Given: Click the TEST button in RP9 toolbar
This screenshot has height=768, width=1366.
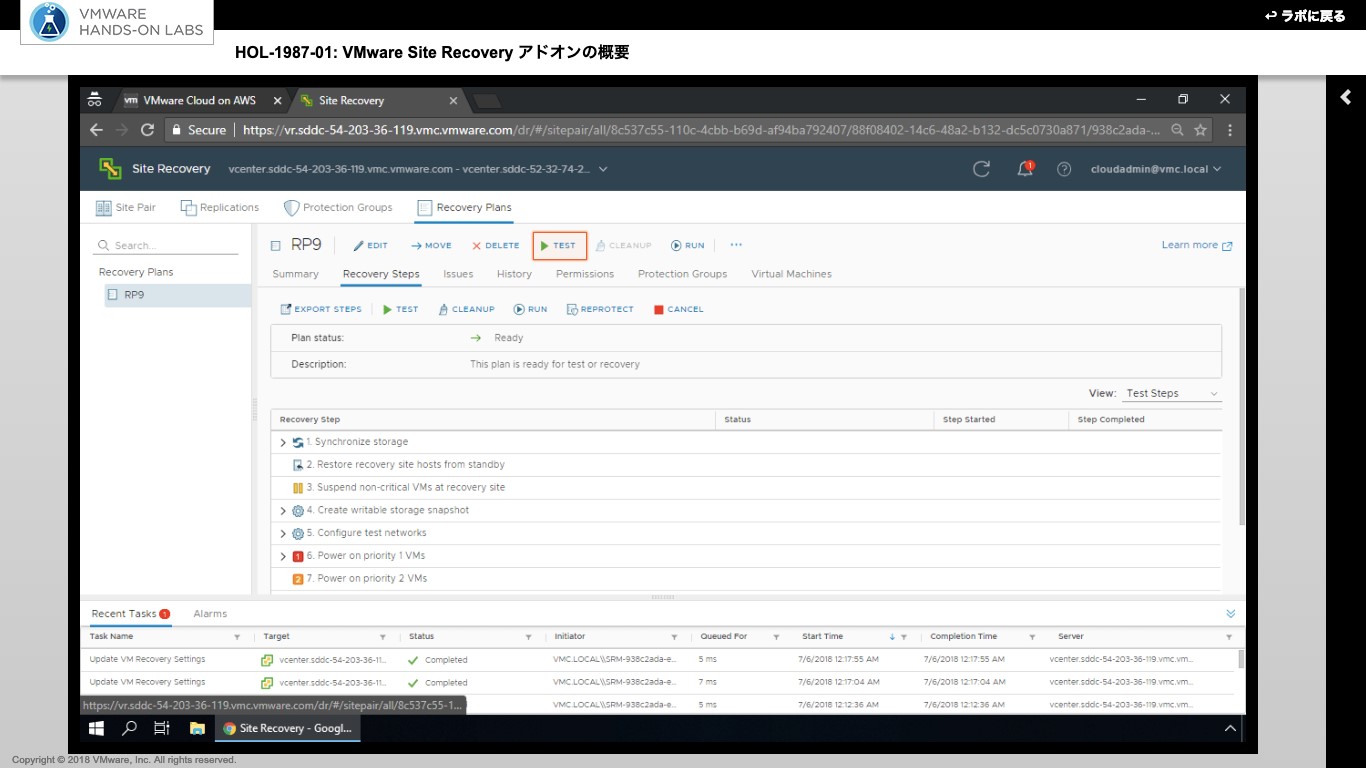Looking at the screenshot, I should (559, 245).
